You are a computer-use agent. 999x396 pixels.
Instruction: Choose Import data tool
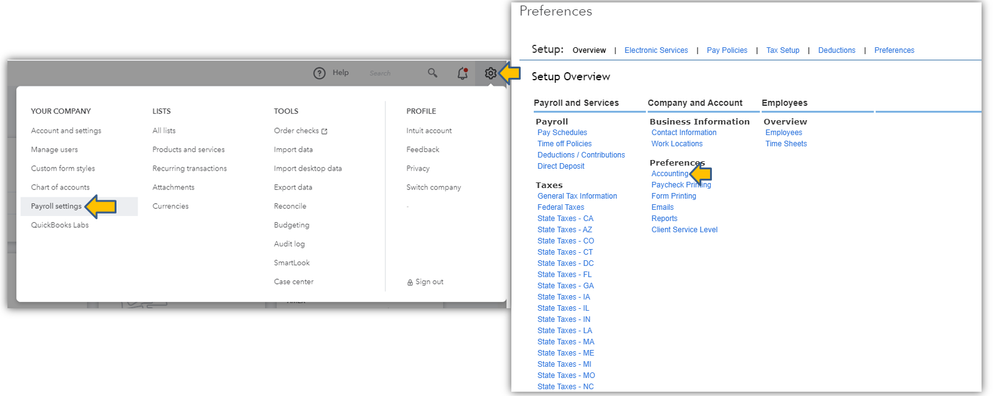click(293, 150)
